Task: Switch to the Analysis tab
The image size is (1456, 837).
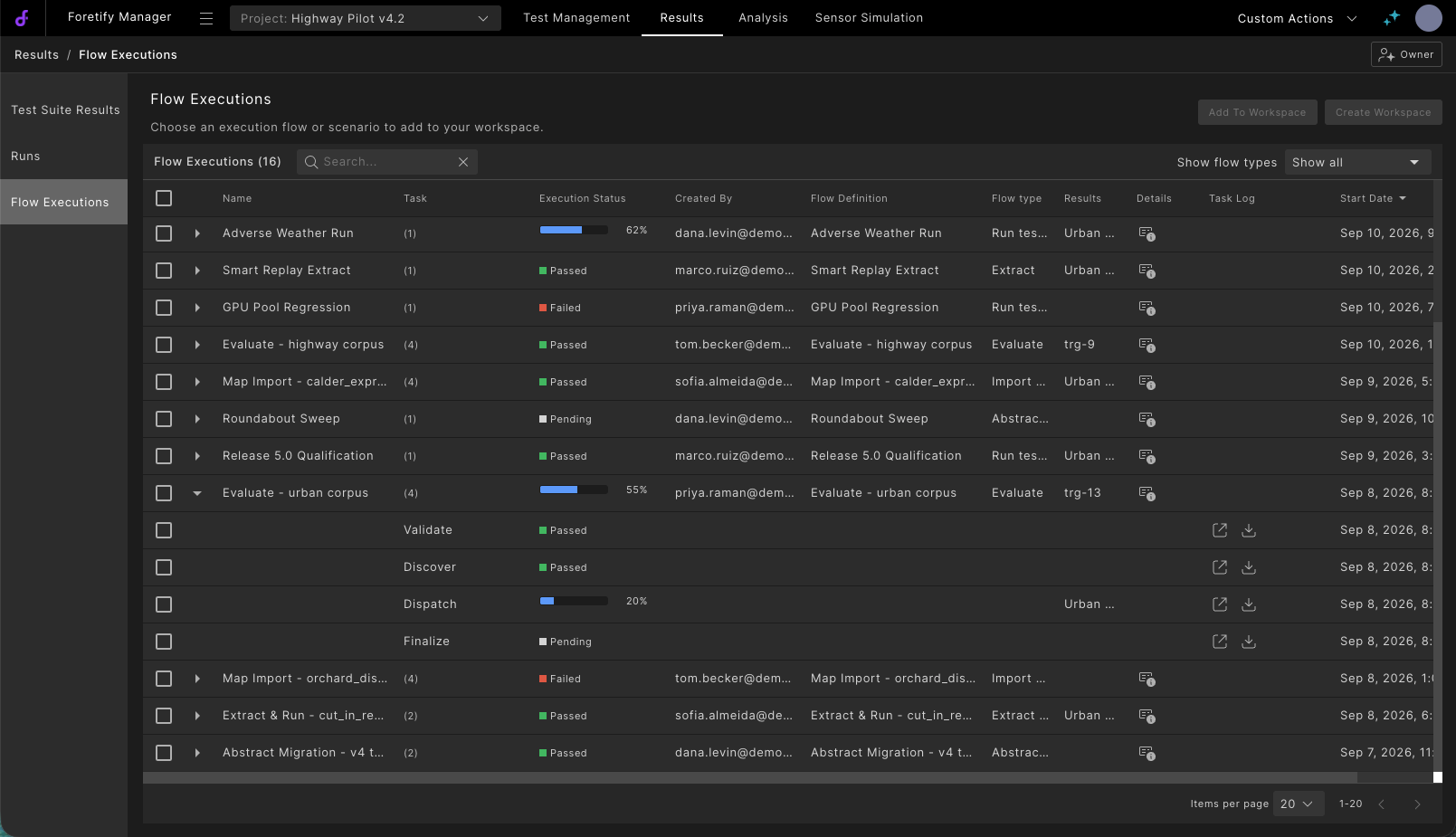Action: (763, 18)
